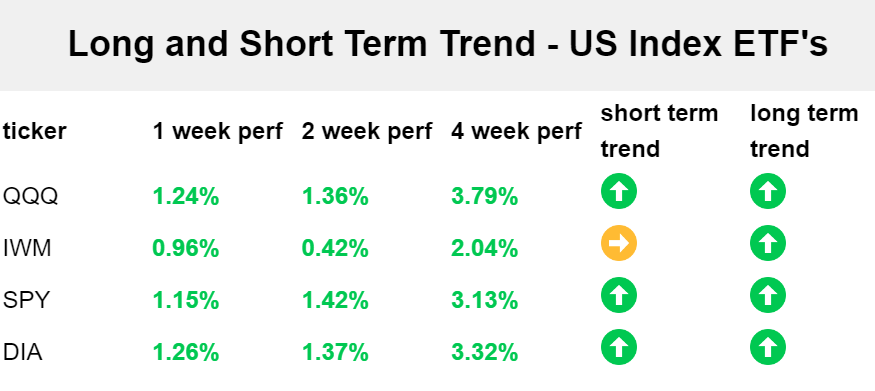
Task: Select the IWM ticker label
Action: point(27,248)
